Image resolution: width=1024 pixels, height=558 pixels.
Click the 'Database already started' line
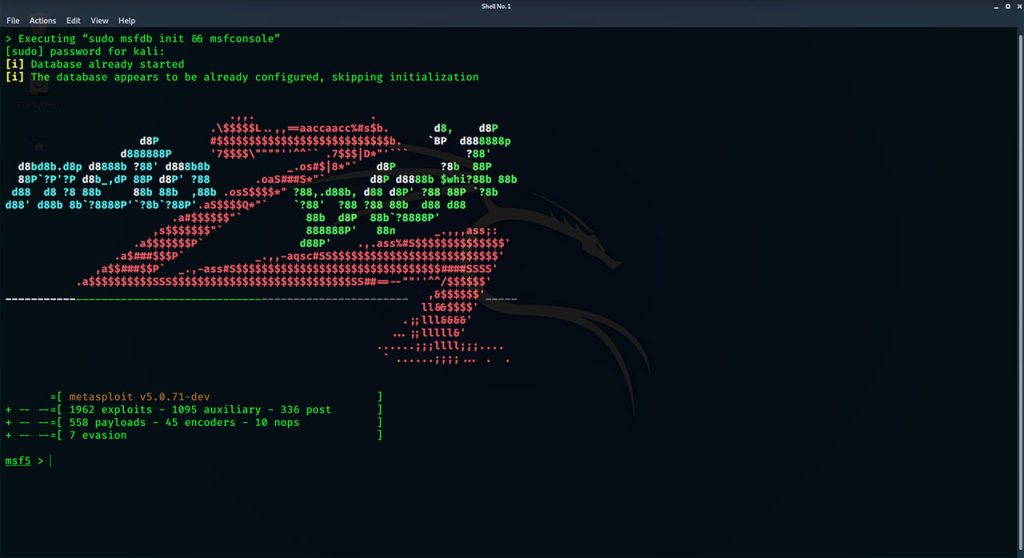pyautogui.click(x=95, y=64)
